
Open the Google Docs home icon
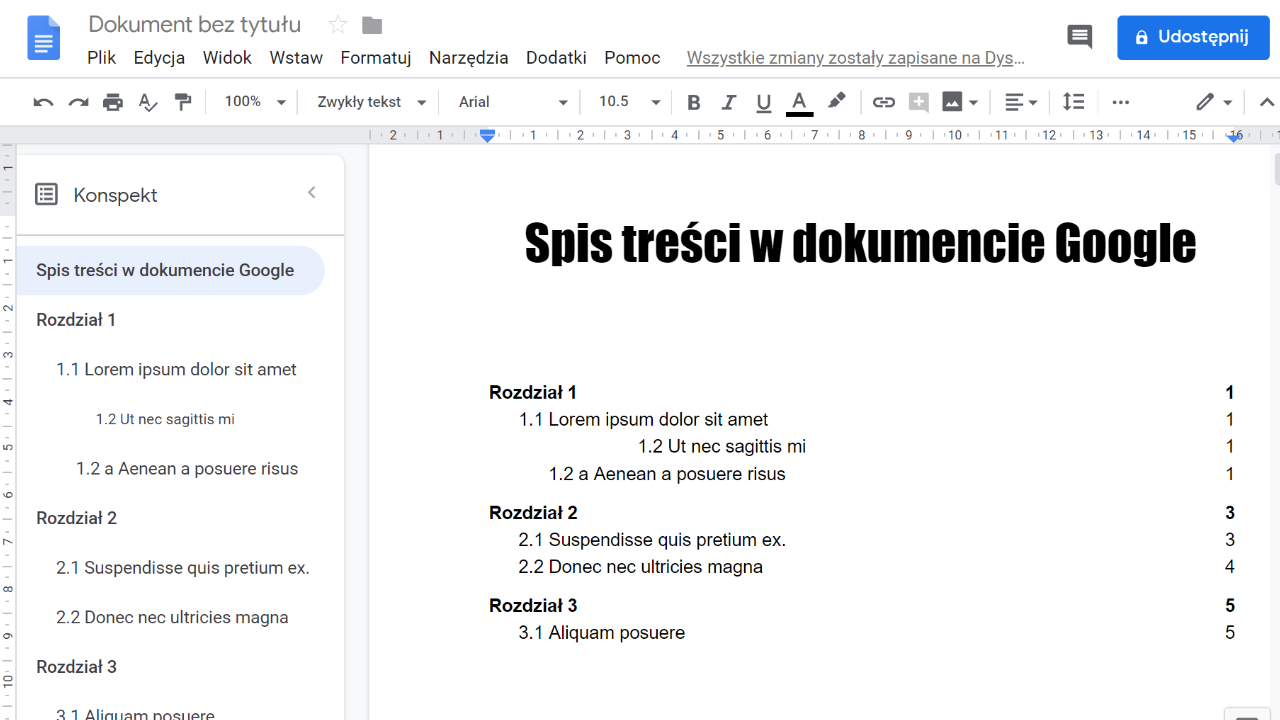(x=44, y=40)
